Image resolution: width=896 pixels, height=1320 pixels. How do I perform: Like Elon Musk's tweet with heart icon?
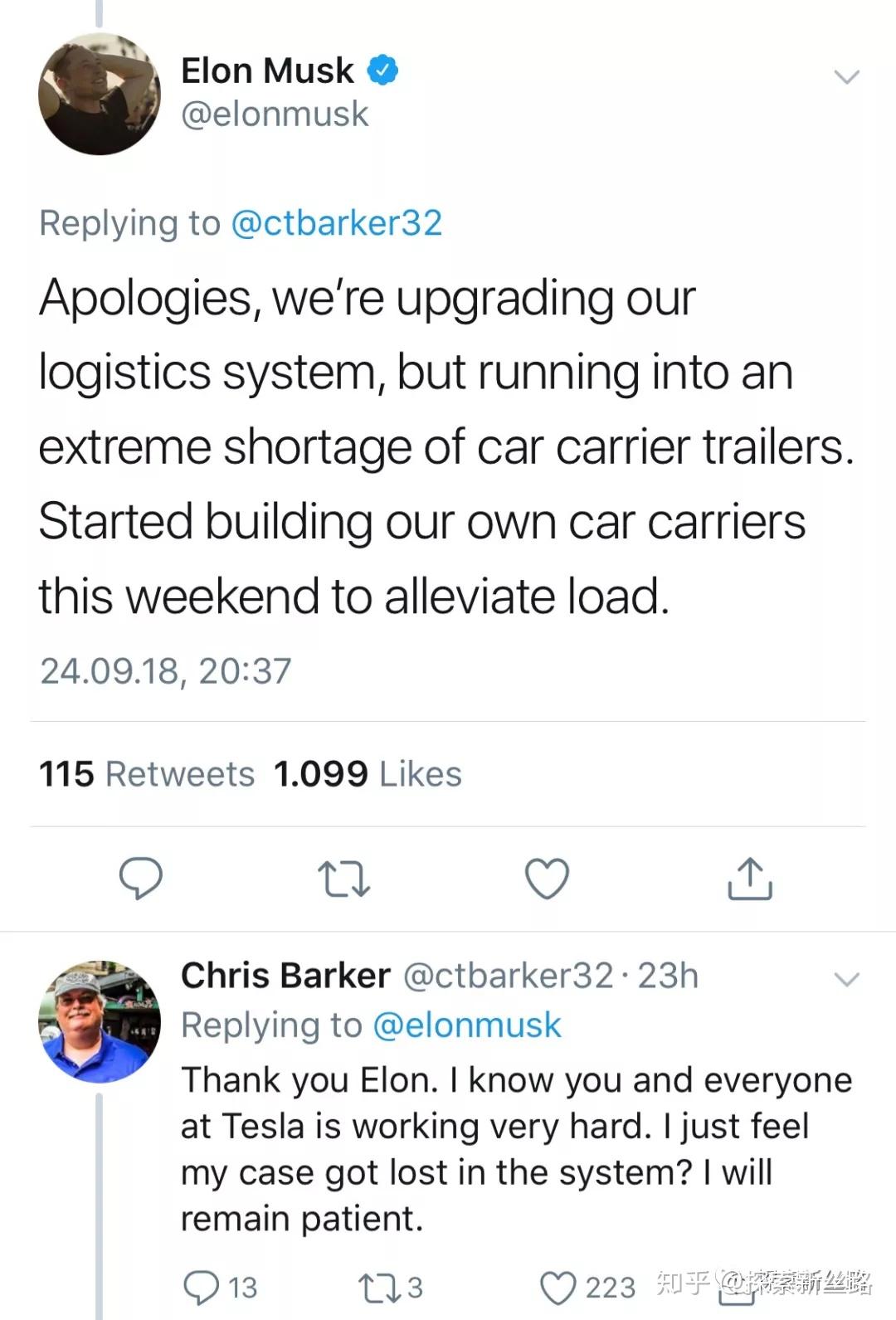[x=548, y=879]
